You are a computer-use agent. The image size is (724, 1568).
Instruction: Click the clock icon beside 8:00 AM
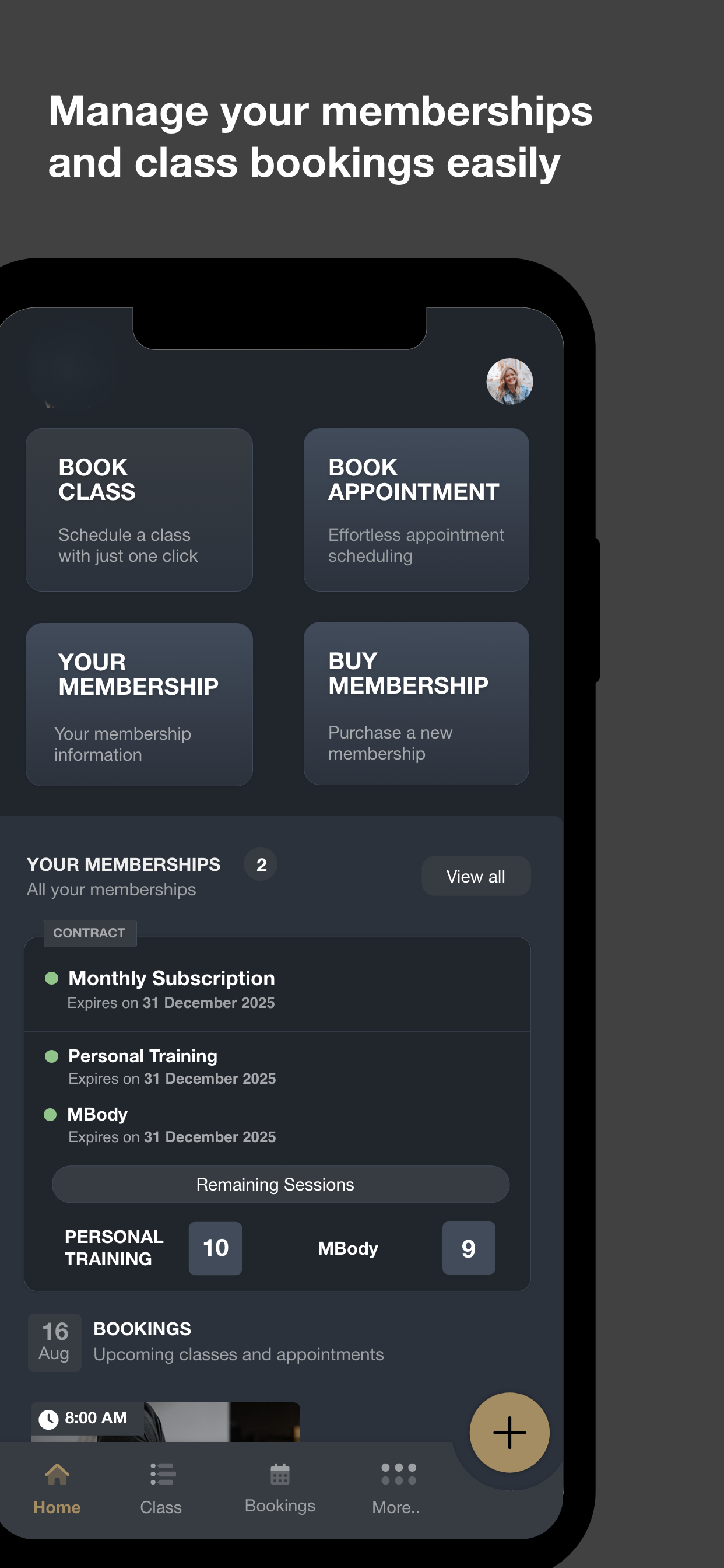pos(48,1419)
